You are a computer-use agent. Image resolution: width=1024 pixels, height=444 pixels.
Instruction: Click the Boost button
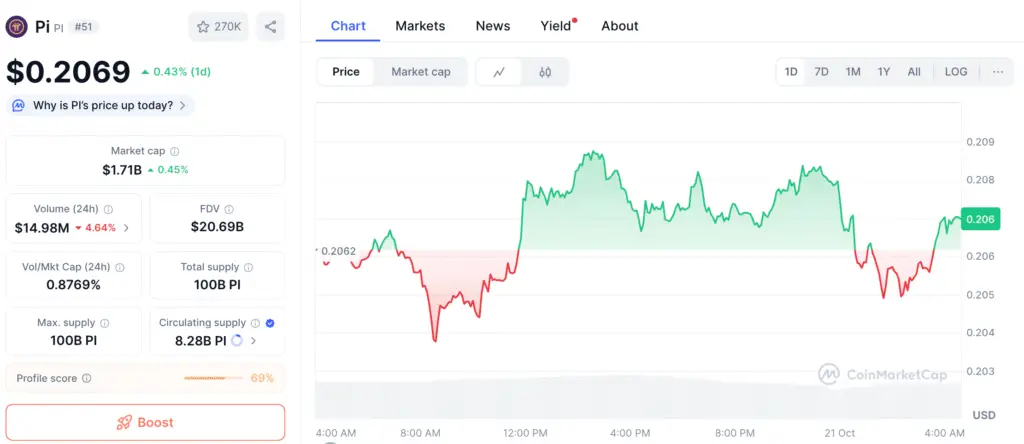click(145, 422)
